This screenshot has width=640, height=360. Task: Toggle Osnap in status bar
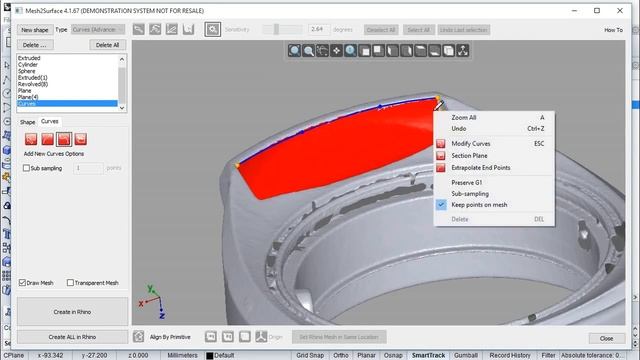click(x=393, y=356)
